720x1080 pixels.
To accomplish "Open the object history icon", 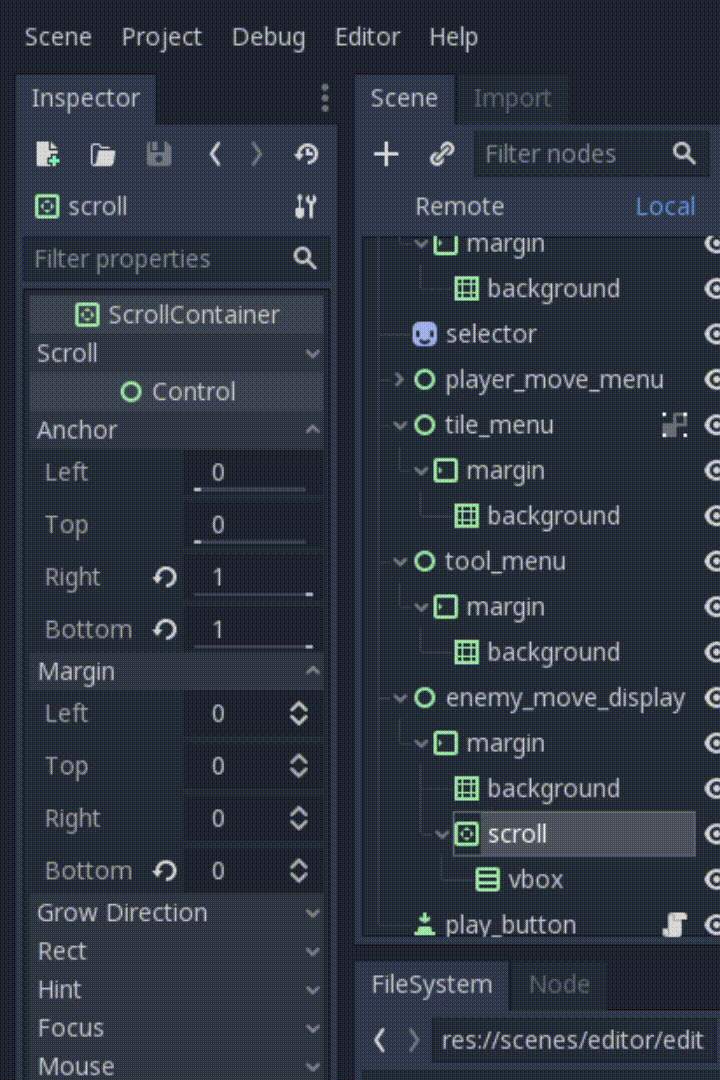I will click(306, 154).
